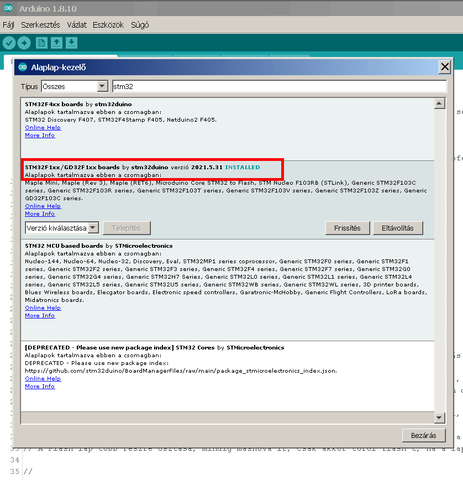The height and width of the screenshot is (480, 463).
Task: Open the Súgó menu
Action: (x=140, y=25)
